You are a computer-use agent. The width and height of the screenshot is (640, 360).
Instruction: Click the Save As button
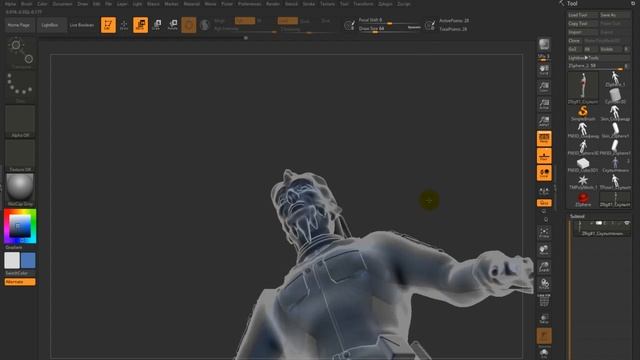615,15
